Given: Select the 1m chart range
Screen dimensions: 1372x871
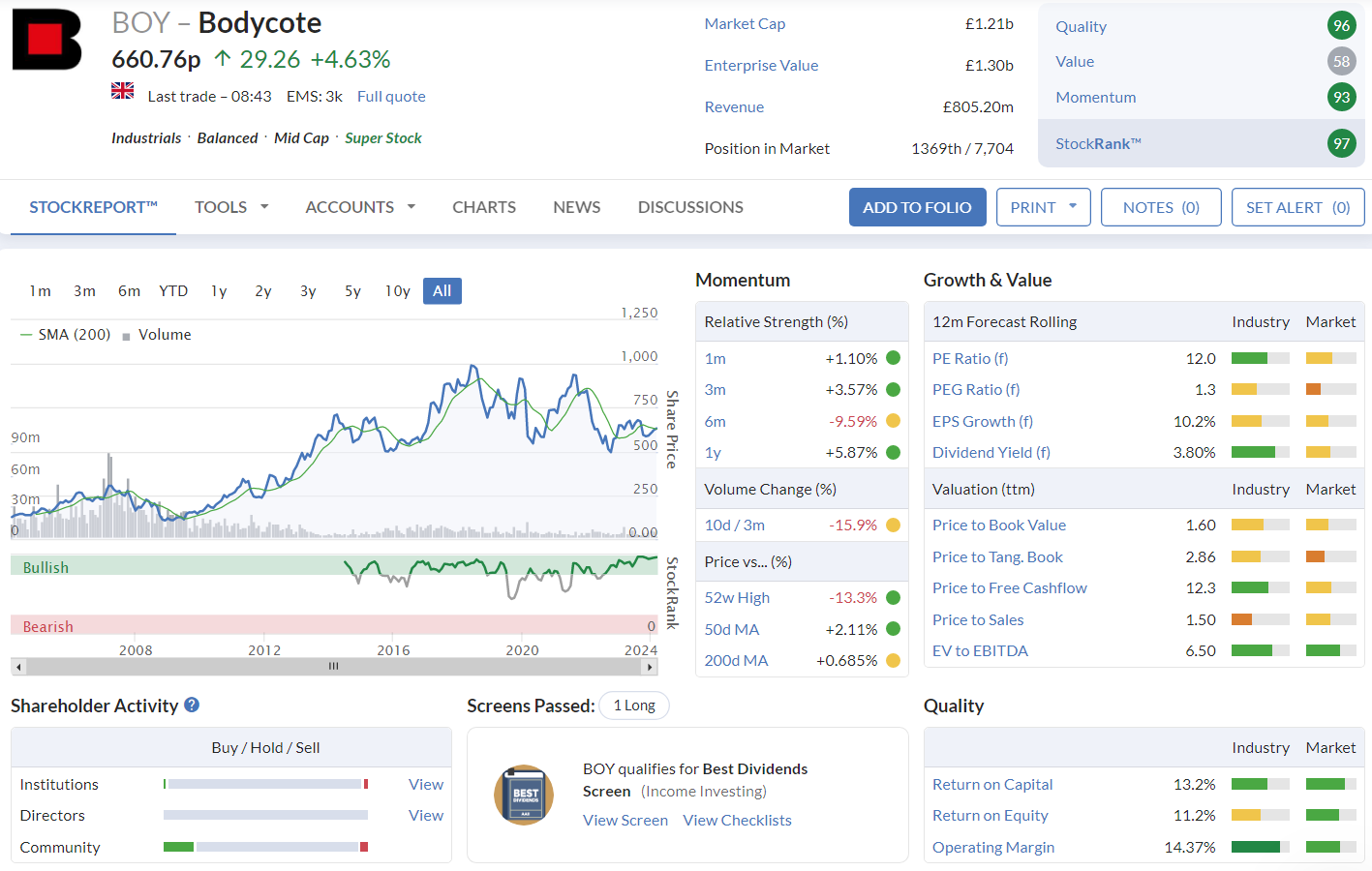Looking at the screenshot, I should point(40,291).
